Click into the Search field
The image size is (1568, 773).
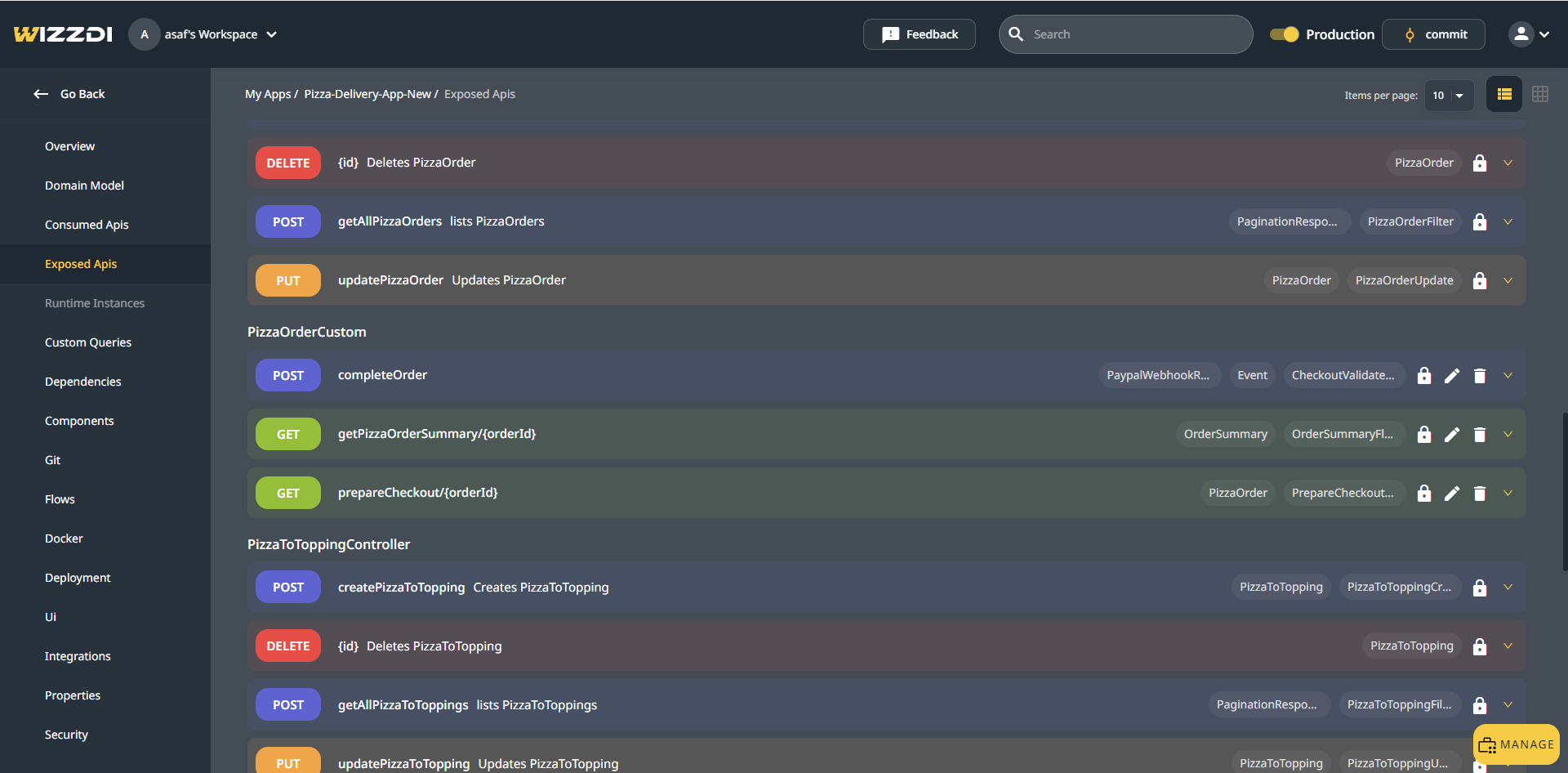1135,34
